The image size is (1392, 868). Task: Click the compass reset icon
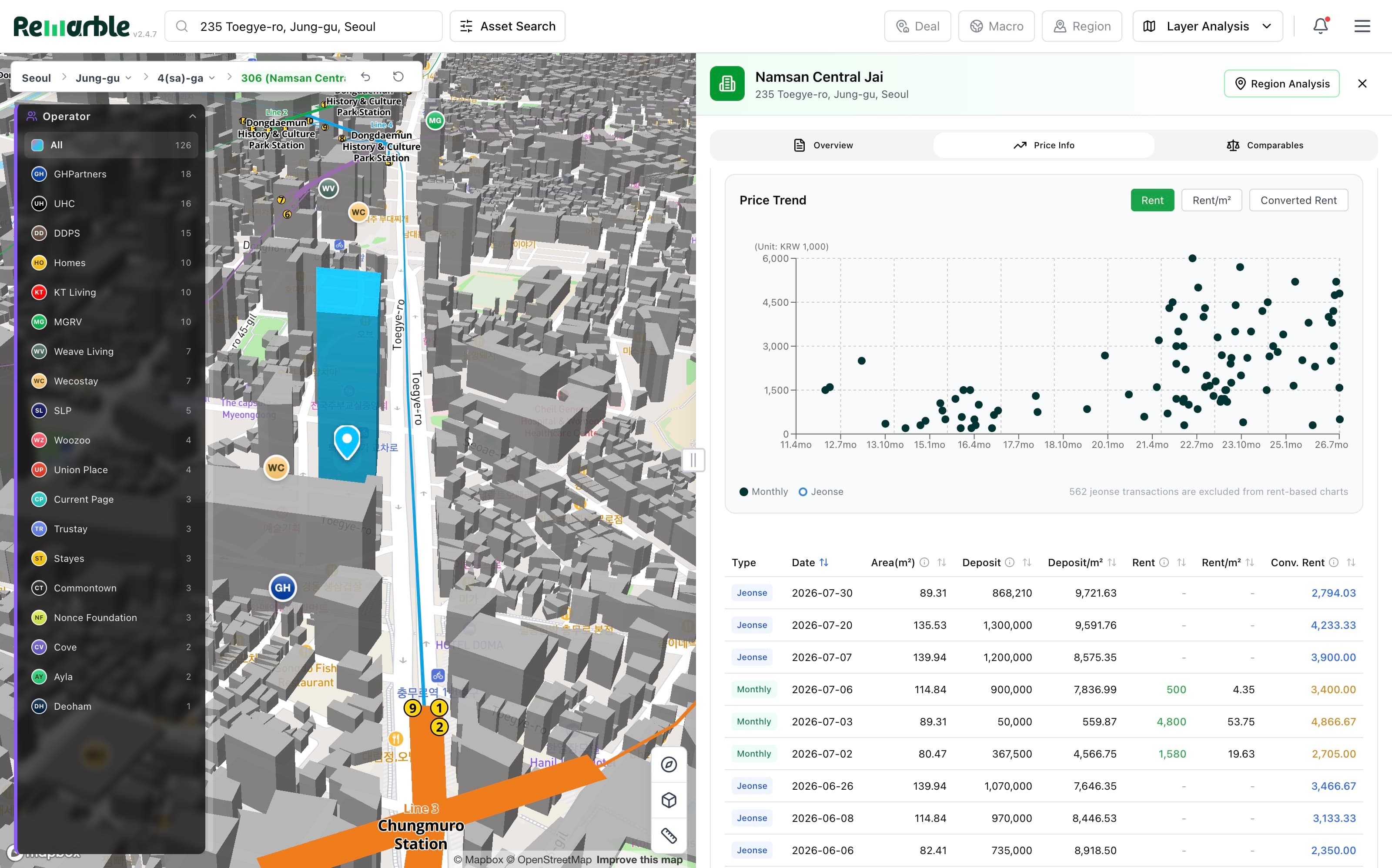click(669, 764)
